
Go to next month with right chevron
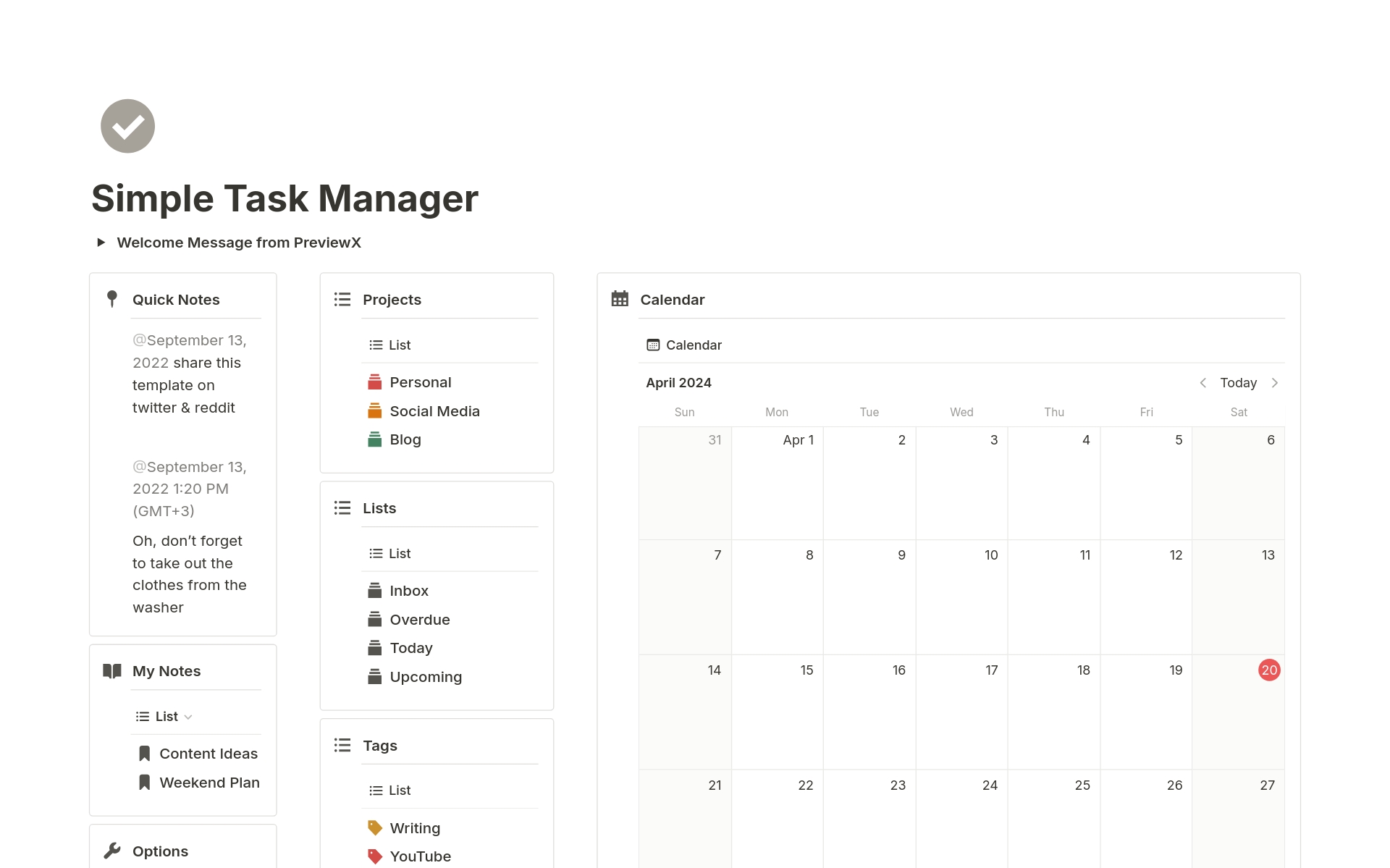[x=1275, y=383]
